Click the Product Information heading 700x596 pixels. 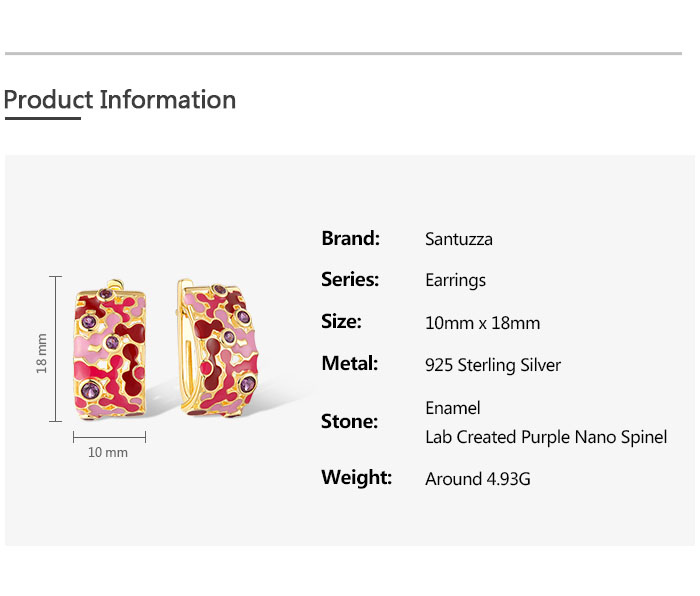[120, 100]
